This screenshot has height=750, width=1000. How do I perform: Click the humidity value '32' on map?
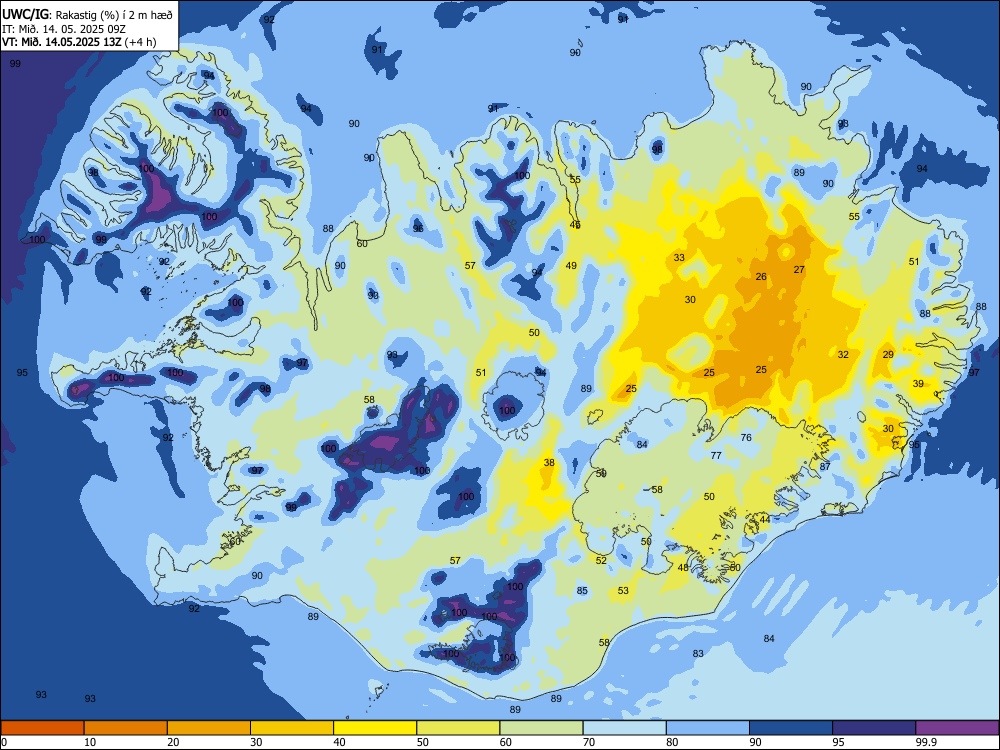coord(843,354)
